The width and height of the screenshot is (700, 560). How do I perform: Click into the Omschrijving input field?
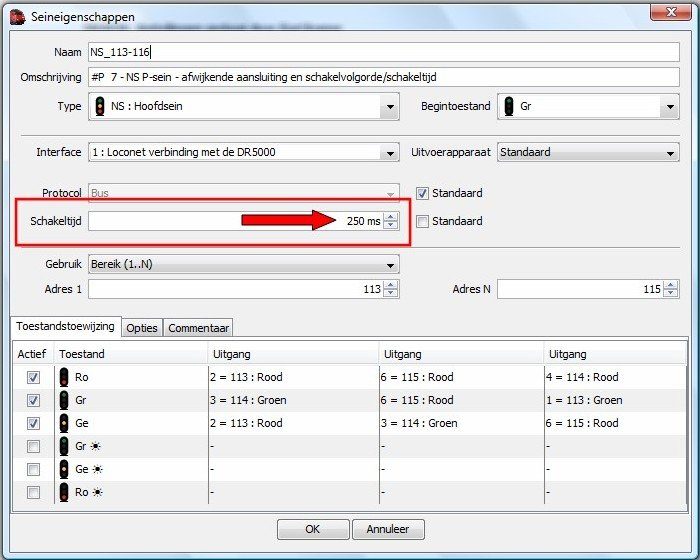[x=384, y=77]
